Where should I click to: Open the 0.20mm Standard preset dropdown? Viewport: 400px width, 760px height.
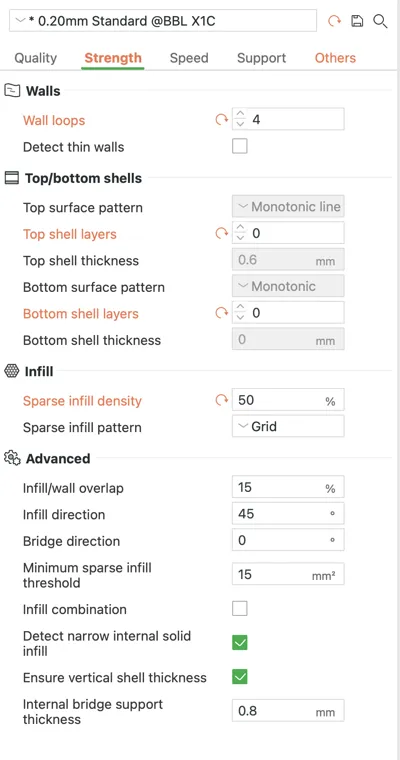click(x=163, y=21)
